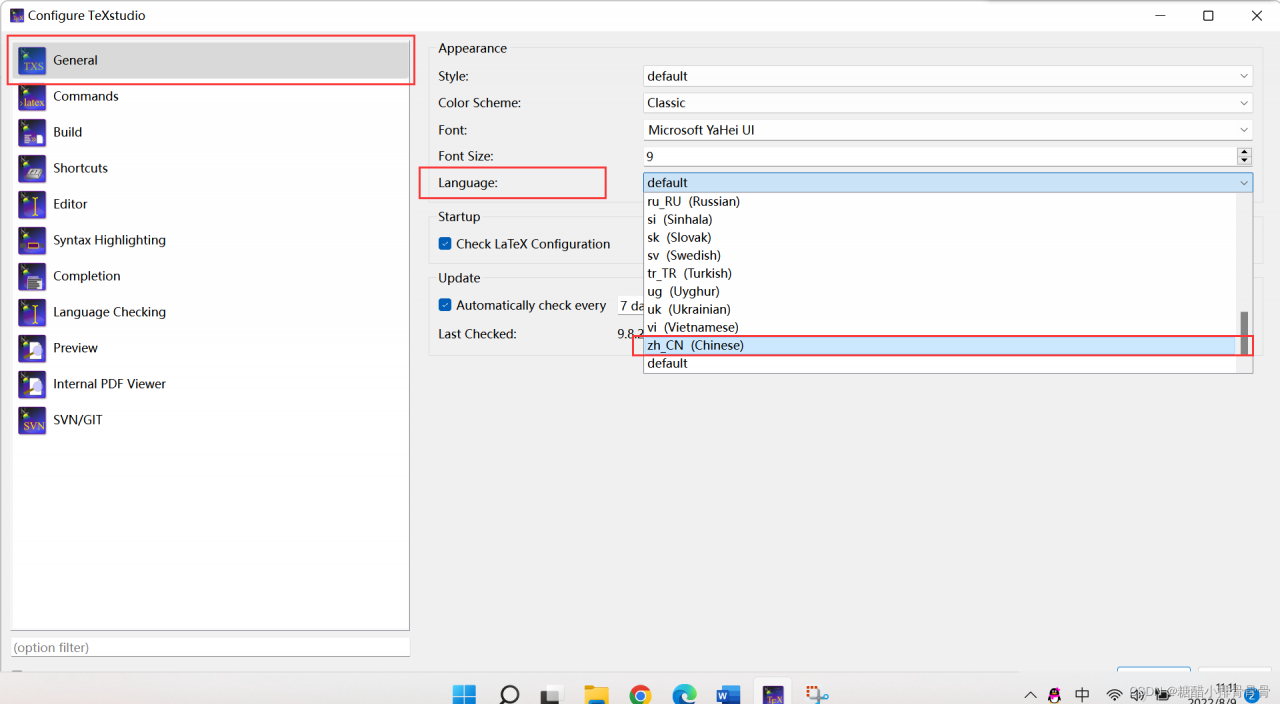Viewport: 1280px width, 704px height.
Task: Select tr_TR (Turkish) from the language list
Action: coord(940,273)
